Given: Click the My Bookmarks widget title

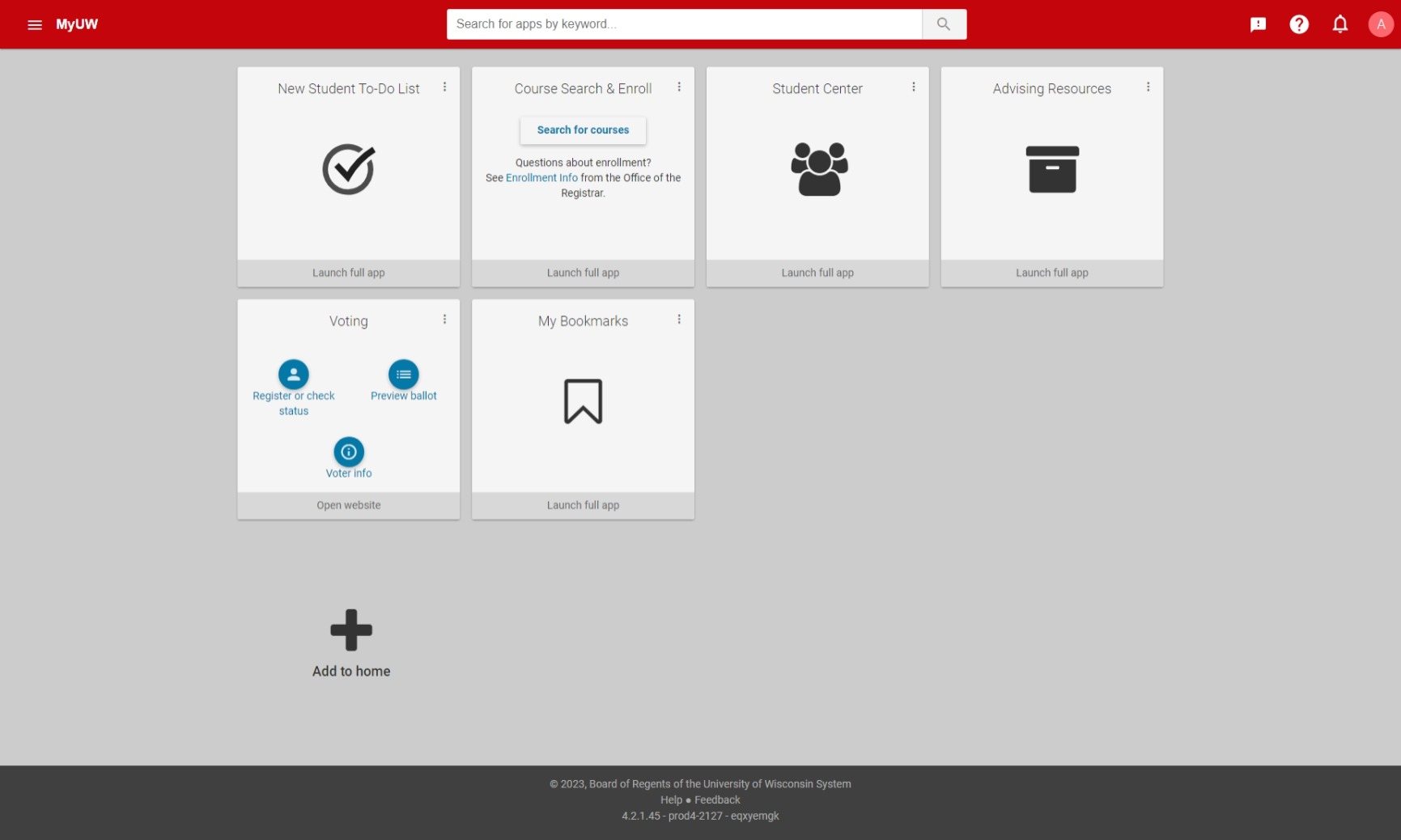Looking at the screenshot, I should click(584, 321).
